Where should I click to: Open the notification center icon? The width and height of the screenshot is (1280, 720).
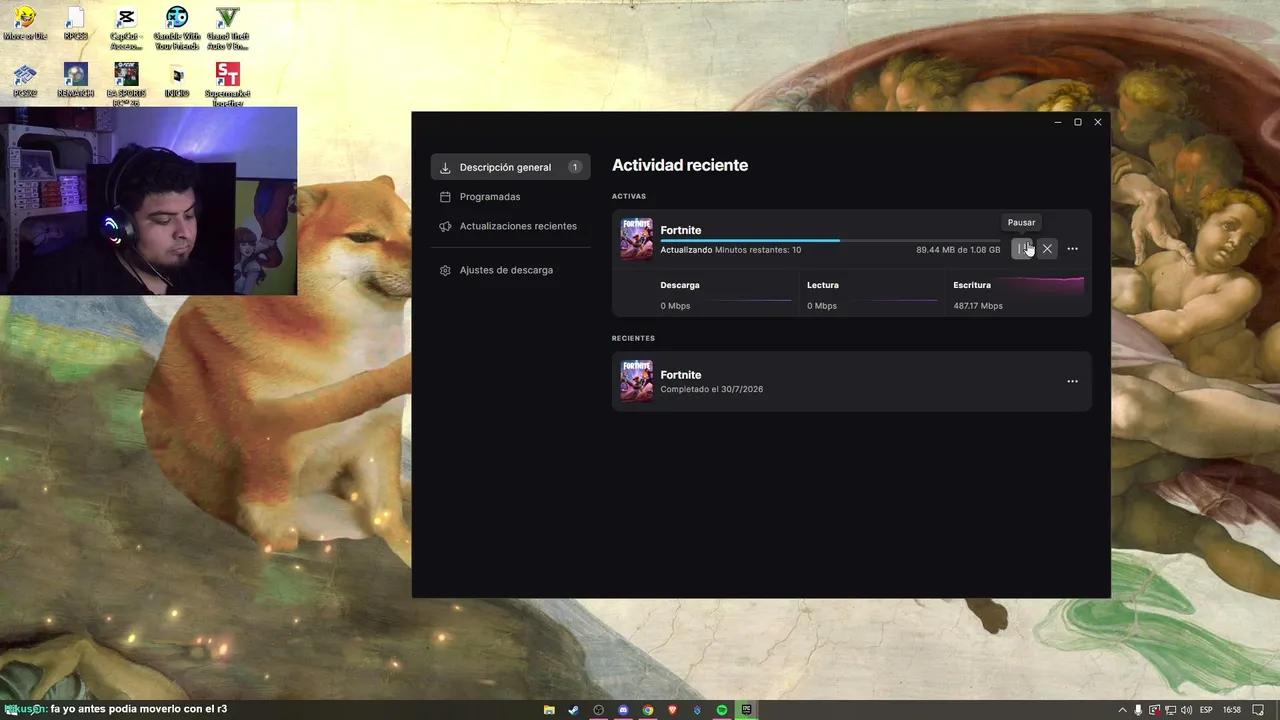click(x=1259, y=710)
